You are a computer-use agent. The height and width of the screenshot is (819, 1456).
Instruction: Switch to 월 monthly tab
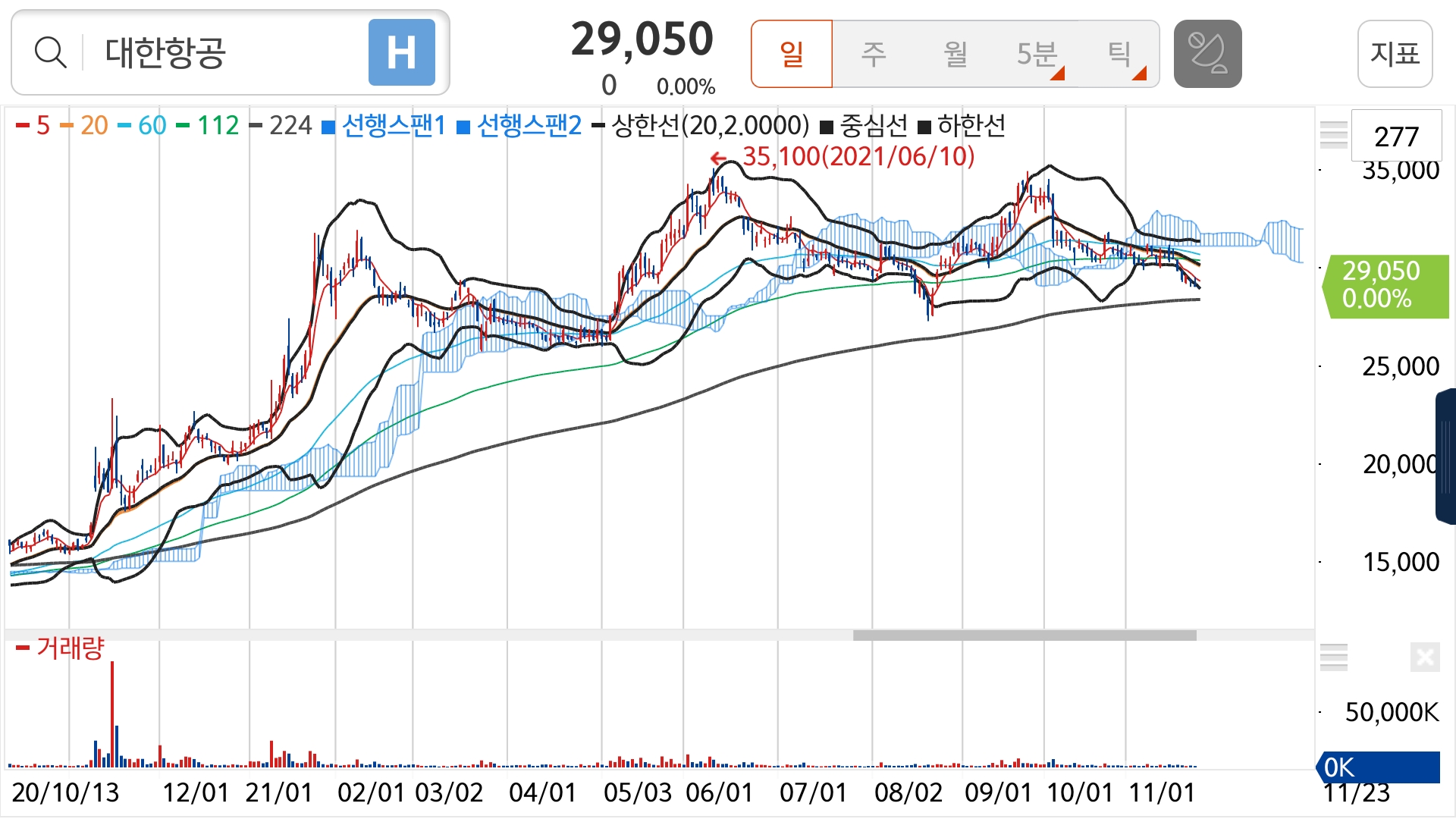pos(955,54)
